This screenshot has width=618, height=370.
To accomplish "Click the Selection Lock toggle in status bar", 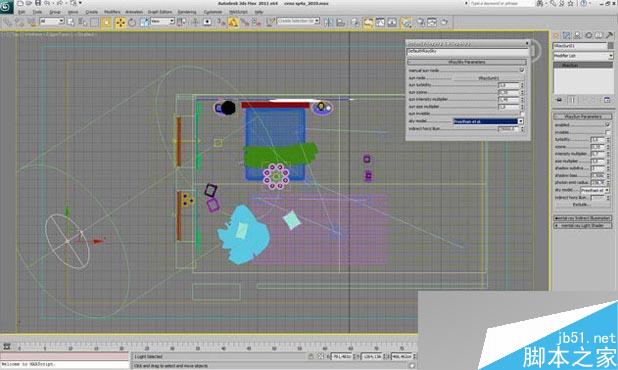I will [x=311, y=356].
